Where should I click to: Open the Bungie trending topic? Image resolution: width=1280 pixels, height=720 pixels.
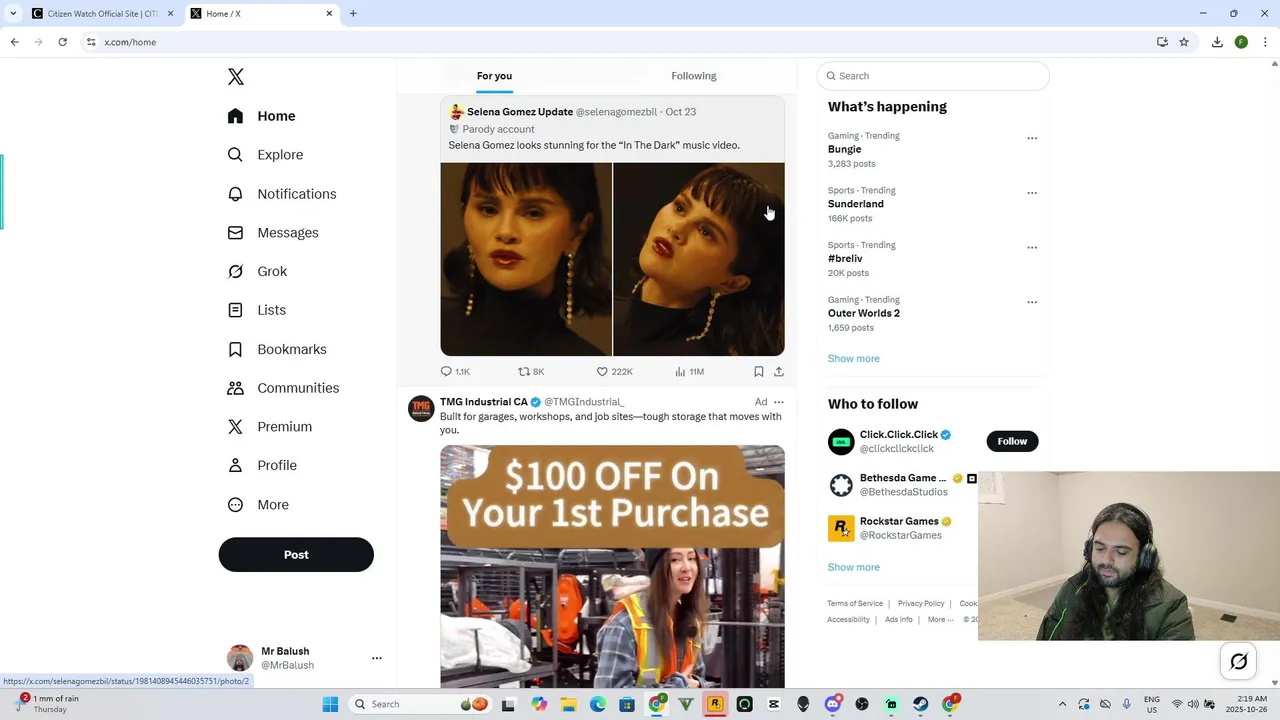844,149
